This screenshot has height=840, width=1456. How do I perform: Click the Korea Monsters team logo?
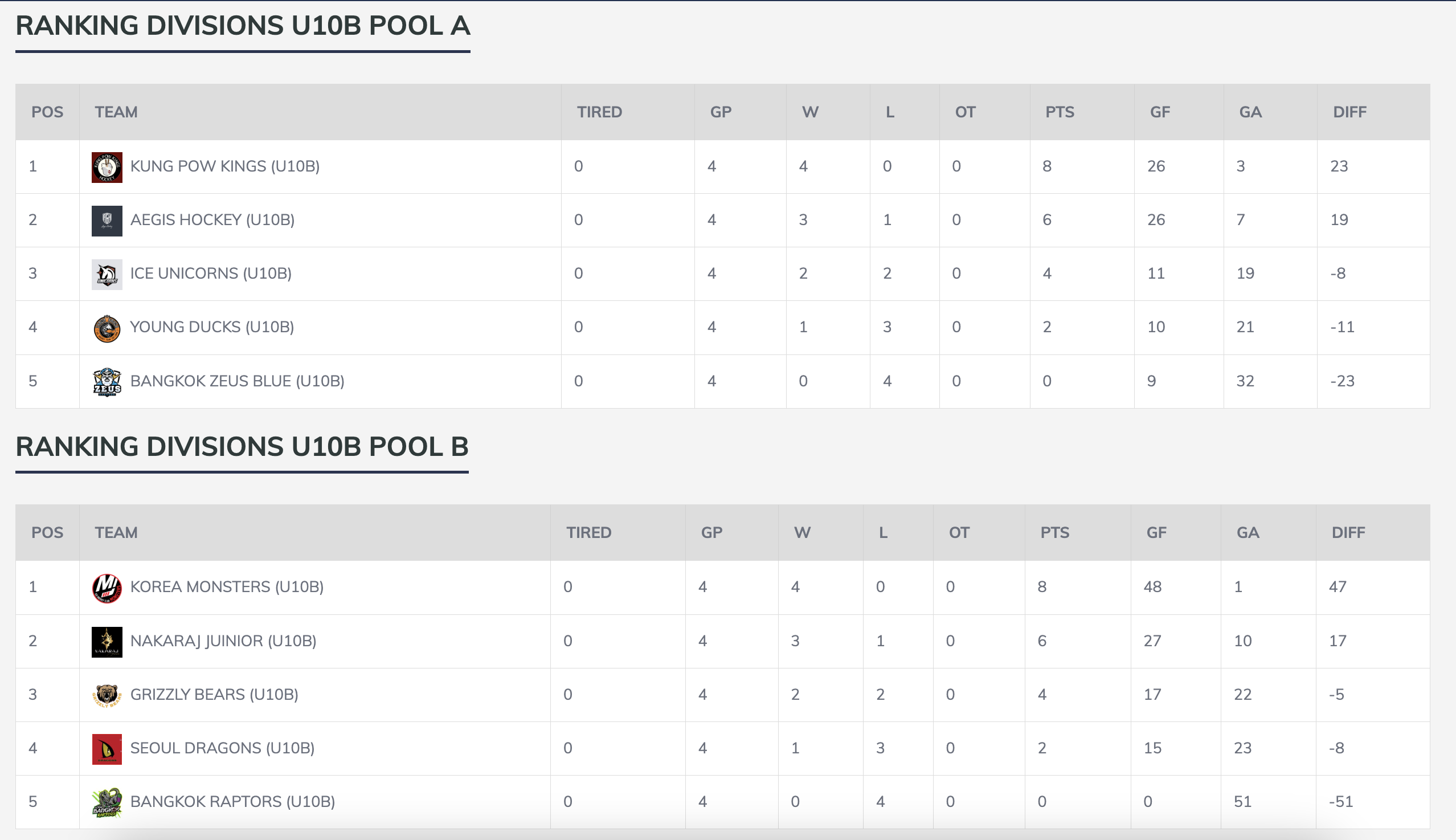point(107,588)
